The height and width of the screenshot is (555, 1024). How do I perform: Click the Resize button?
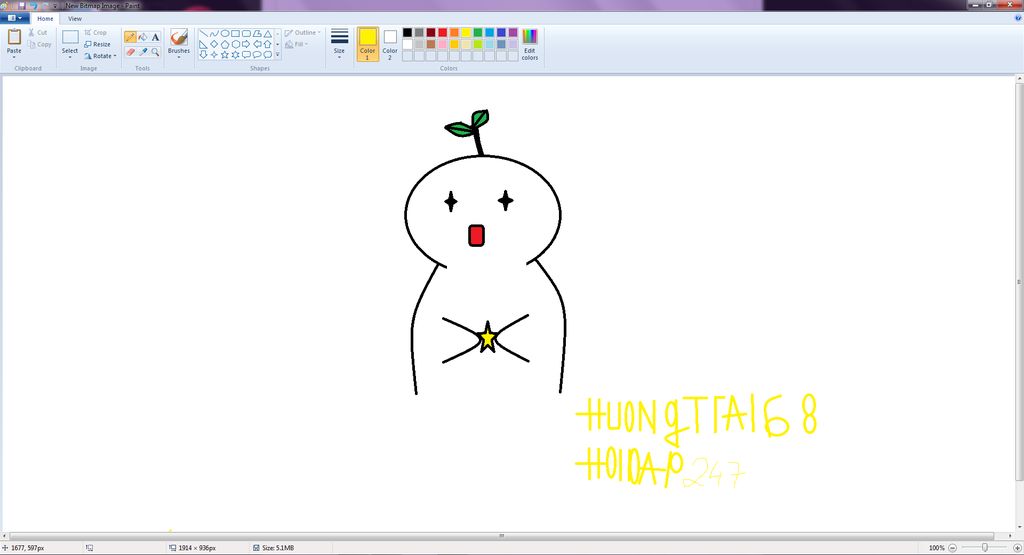tap(97, 44)
